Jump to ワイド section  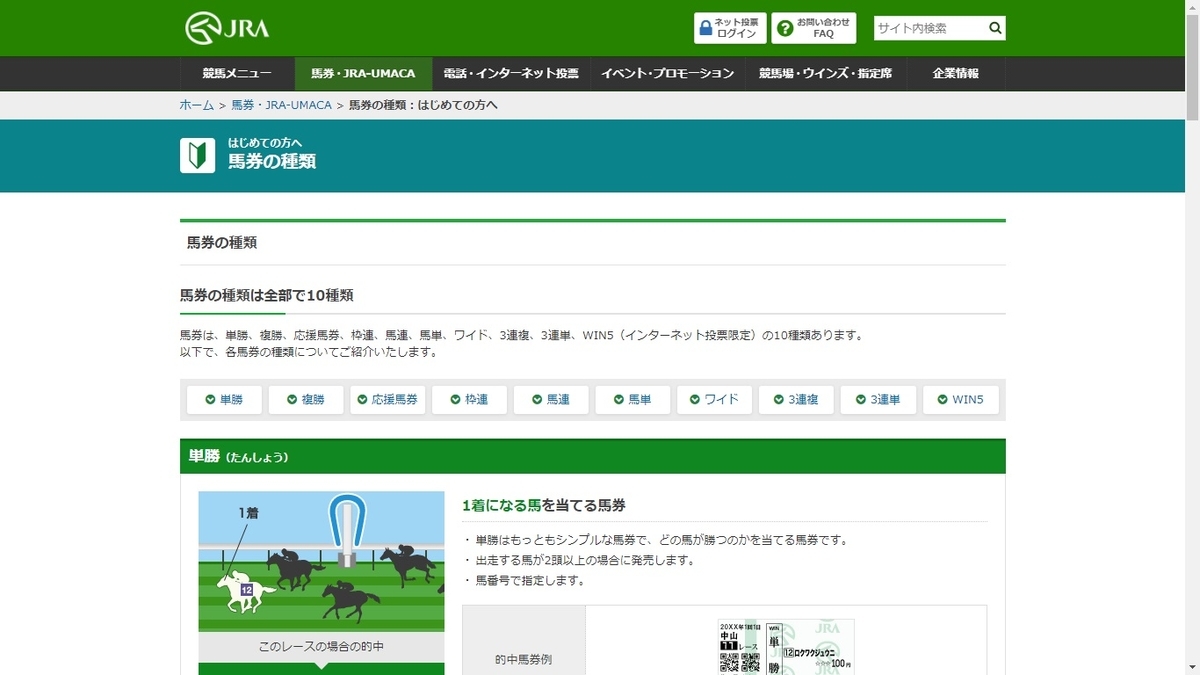(x=715, y=400)
